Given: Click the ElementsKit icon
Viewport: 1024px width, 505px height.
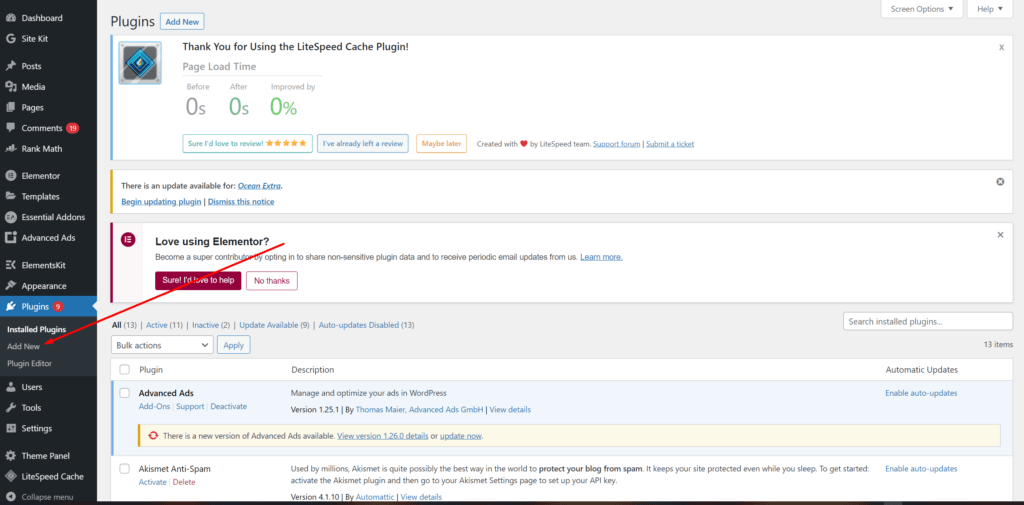Looking at the screenshot, I should tap(10, 265).
